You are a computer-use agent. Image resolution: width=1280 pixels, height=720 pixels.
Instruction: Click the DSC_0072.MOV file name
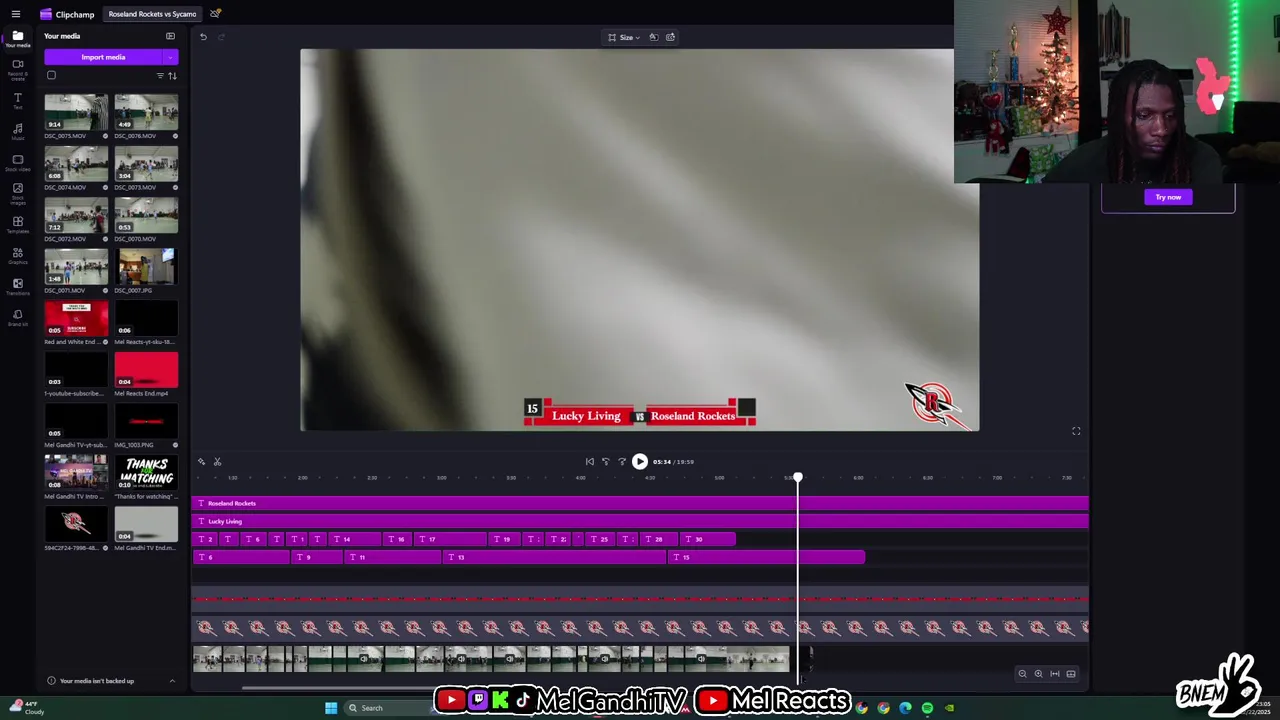65,239
